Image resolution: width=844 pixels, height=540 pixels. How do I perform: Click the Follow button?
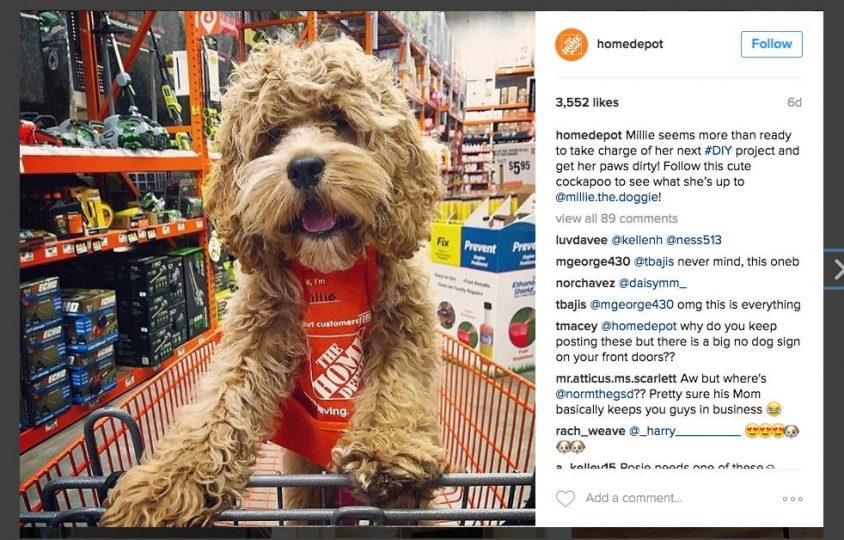(771, 44)
